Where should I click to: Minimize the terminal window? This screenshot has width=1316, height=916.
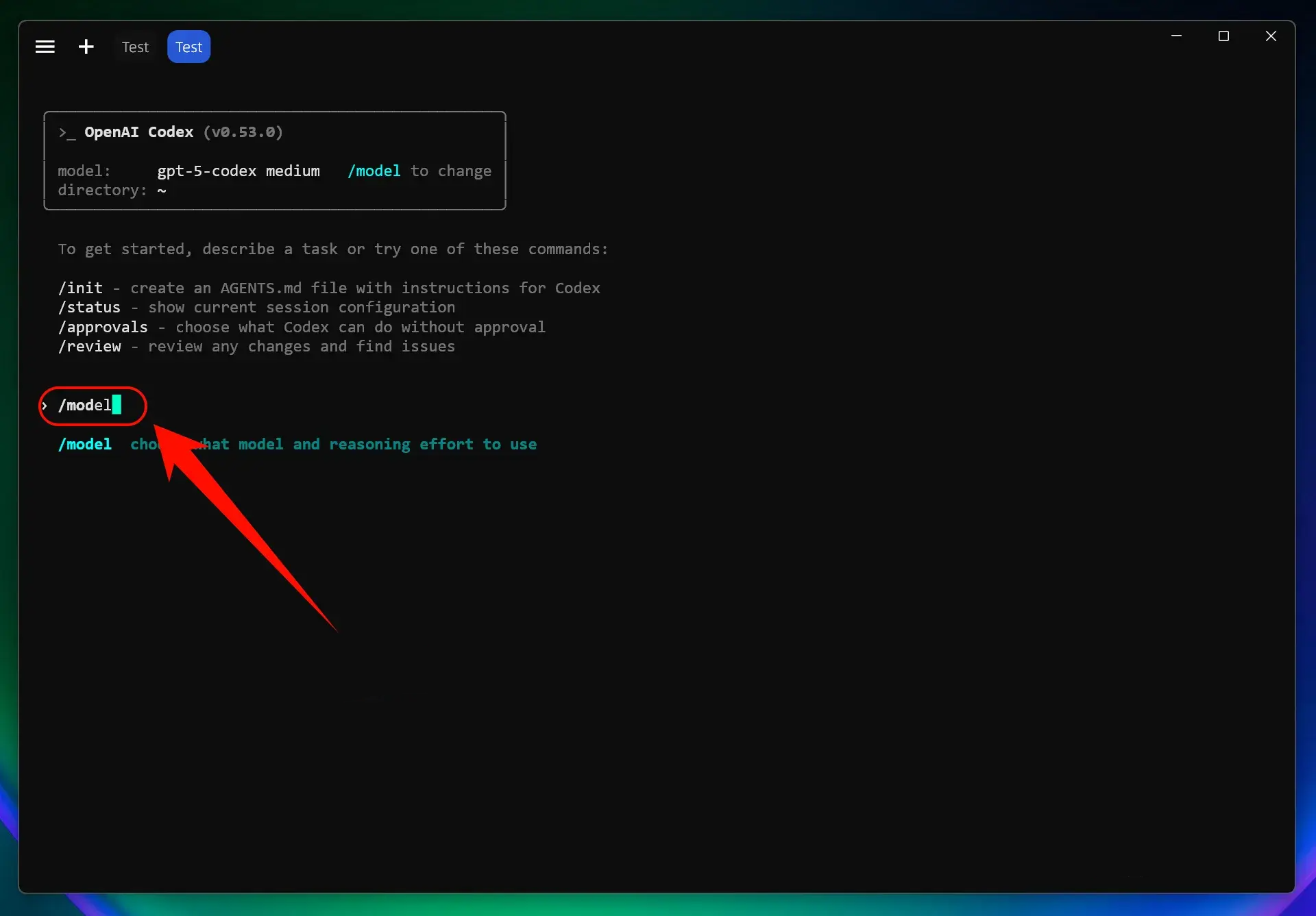pos(1176,36)
